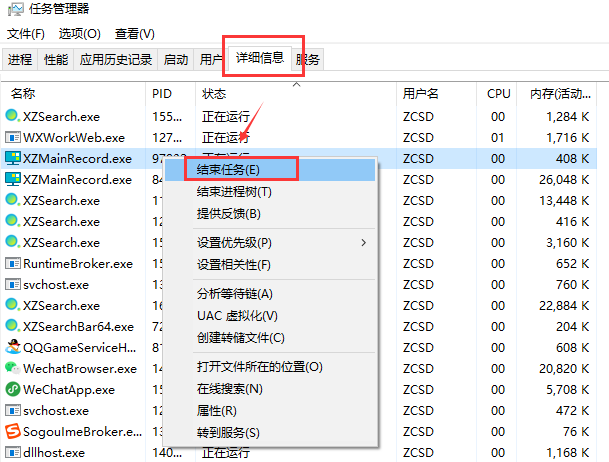609x462 pixels.
Task: Click the XZSearch.exe icon using 22,884 K
Action: 12,305
